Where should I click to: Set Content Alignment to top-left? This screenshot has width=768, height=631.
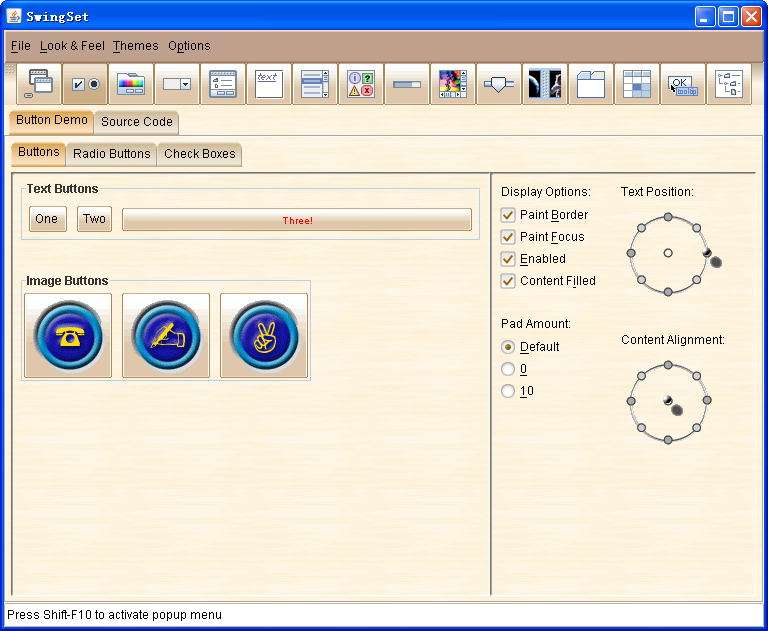(x=642, y=376)
